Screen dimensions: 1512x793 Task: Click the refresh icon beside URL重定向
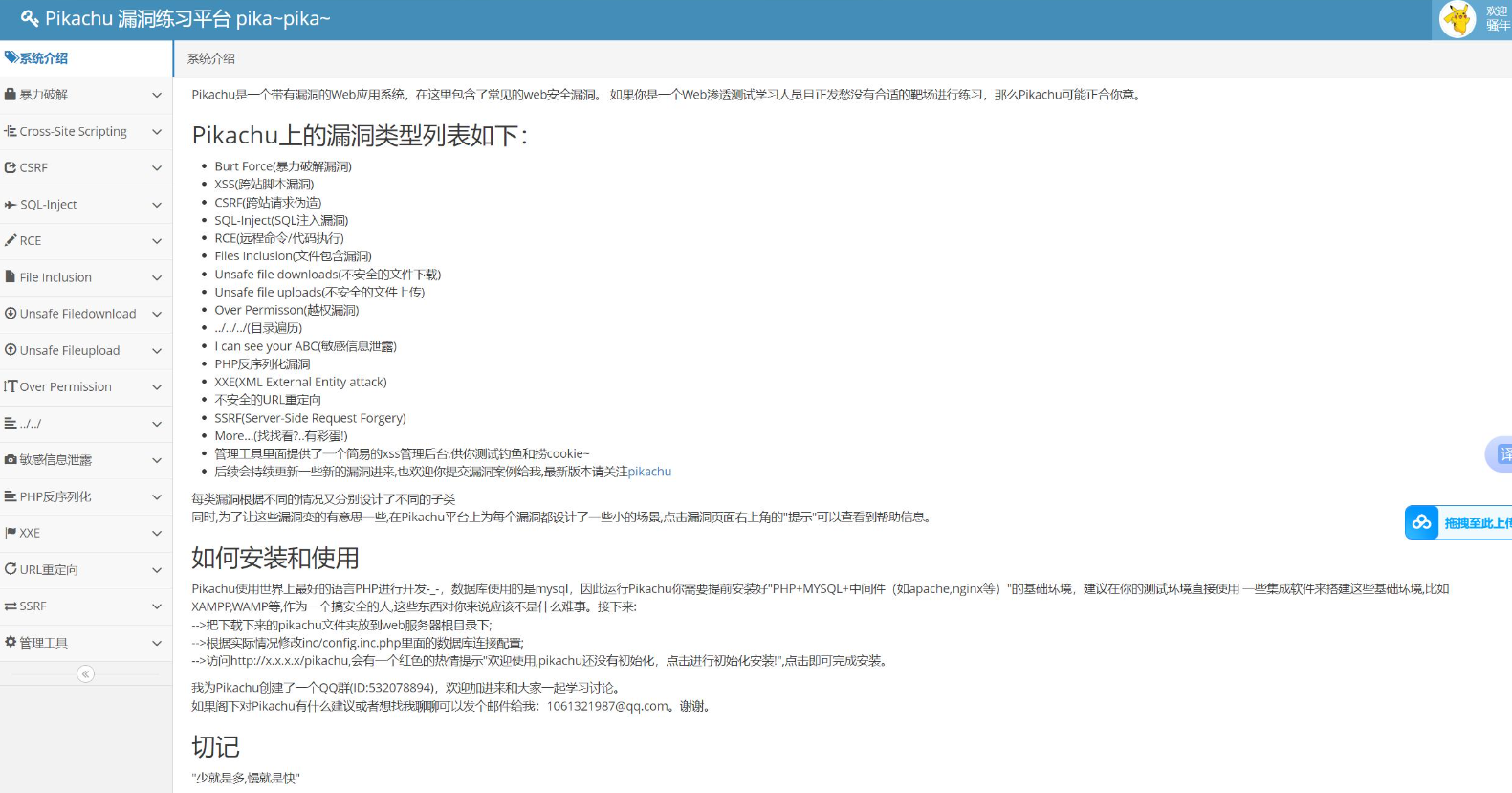tap(11, 569)
